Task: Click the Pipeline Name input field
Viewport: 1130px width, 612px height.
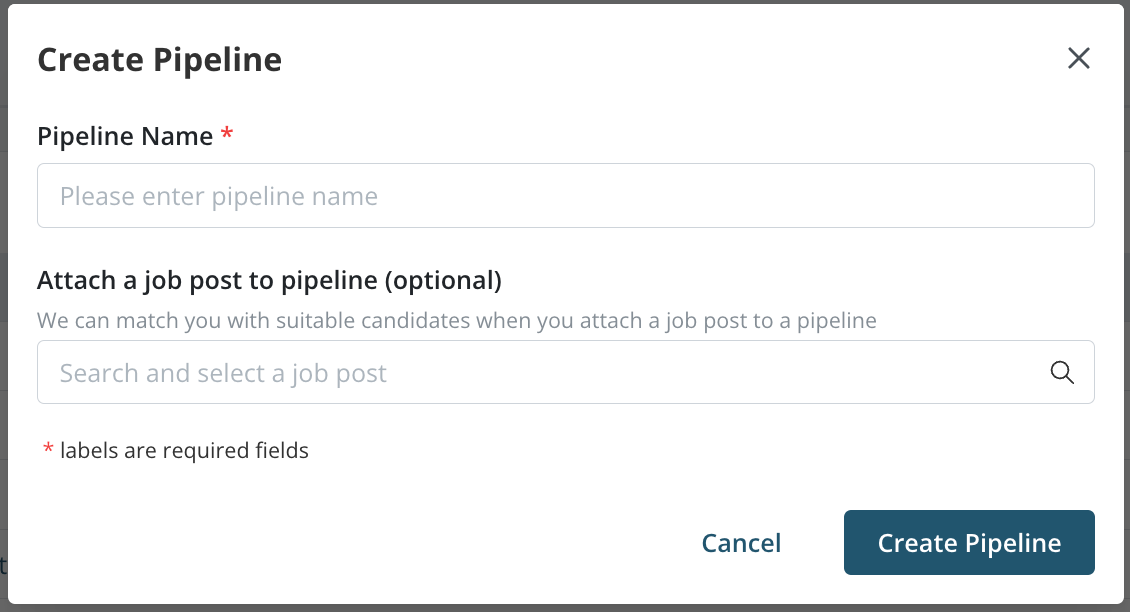Action: click(x=565, y=196)
